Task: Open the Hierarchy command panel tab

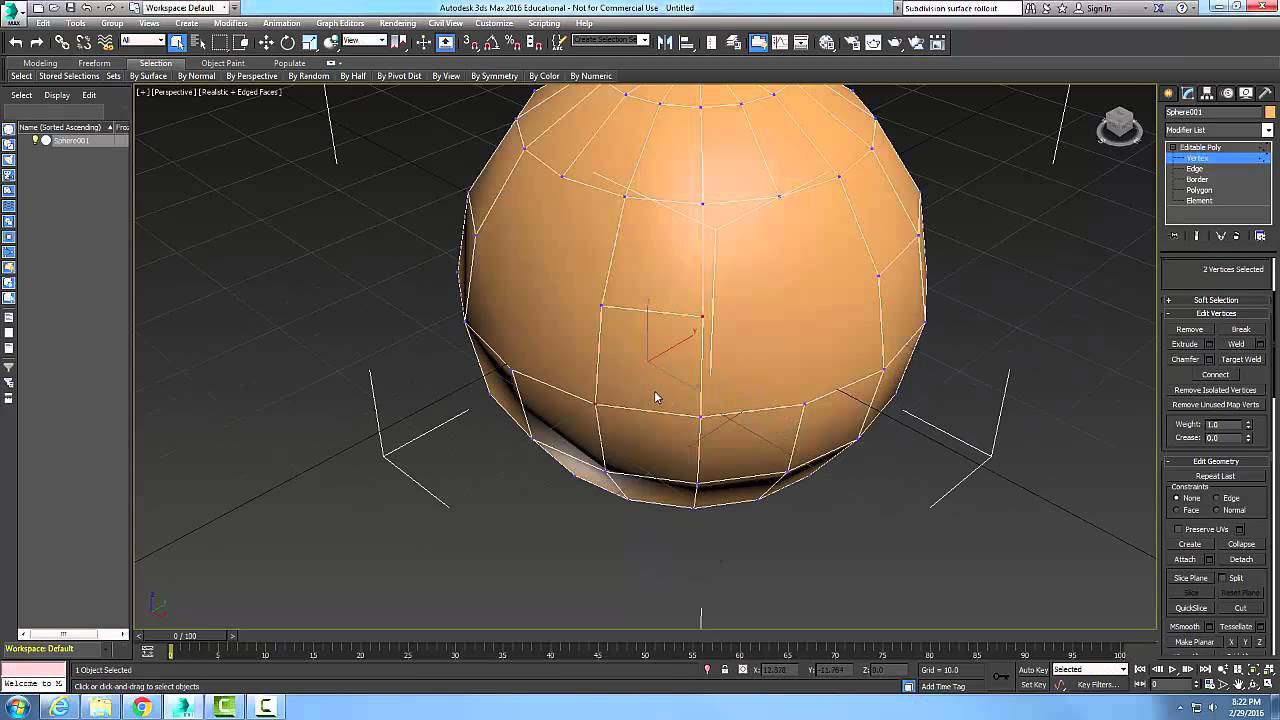Action: [x=1207, y=93]
